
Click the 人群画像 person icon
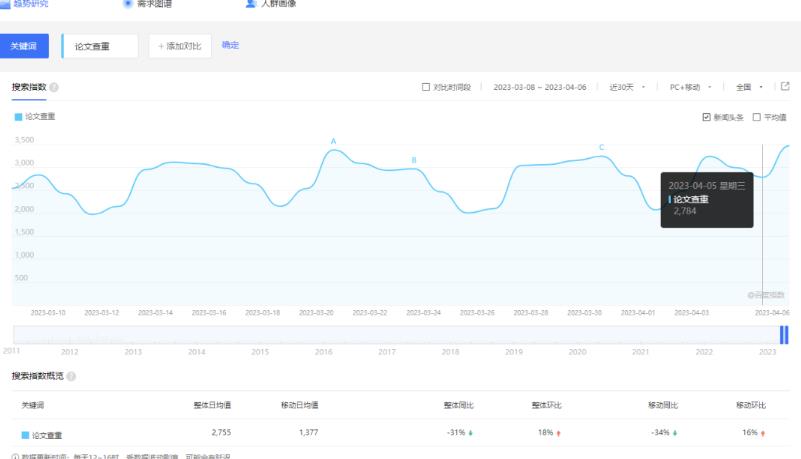tap(251, 4)
